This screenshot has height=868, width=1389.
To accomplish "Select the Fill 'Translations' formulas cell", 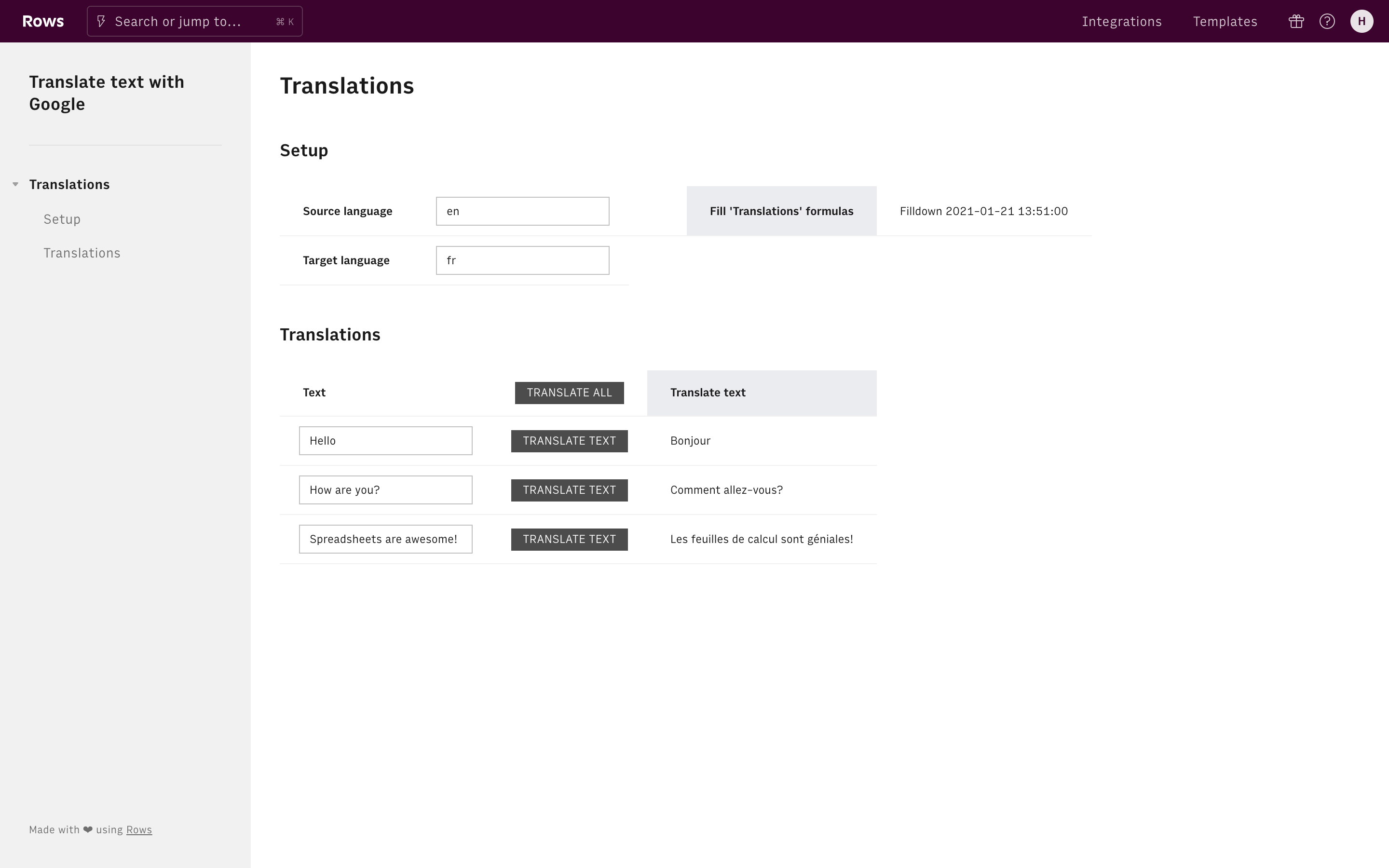I will pyautogui.click(x=781, y=211).
